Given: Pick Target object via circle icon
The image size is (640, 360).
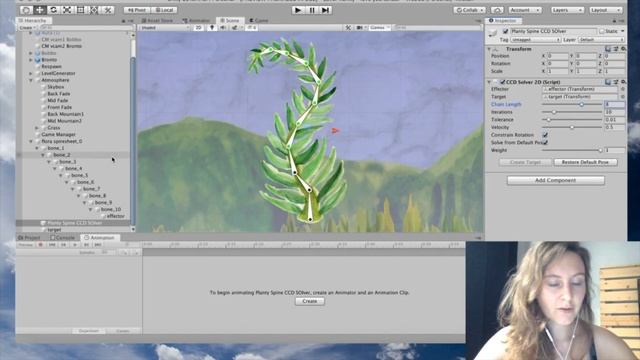Looking at the screenshot, I should (x=622, y=97).
